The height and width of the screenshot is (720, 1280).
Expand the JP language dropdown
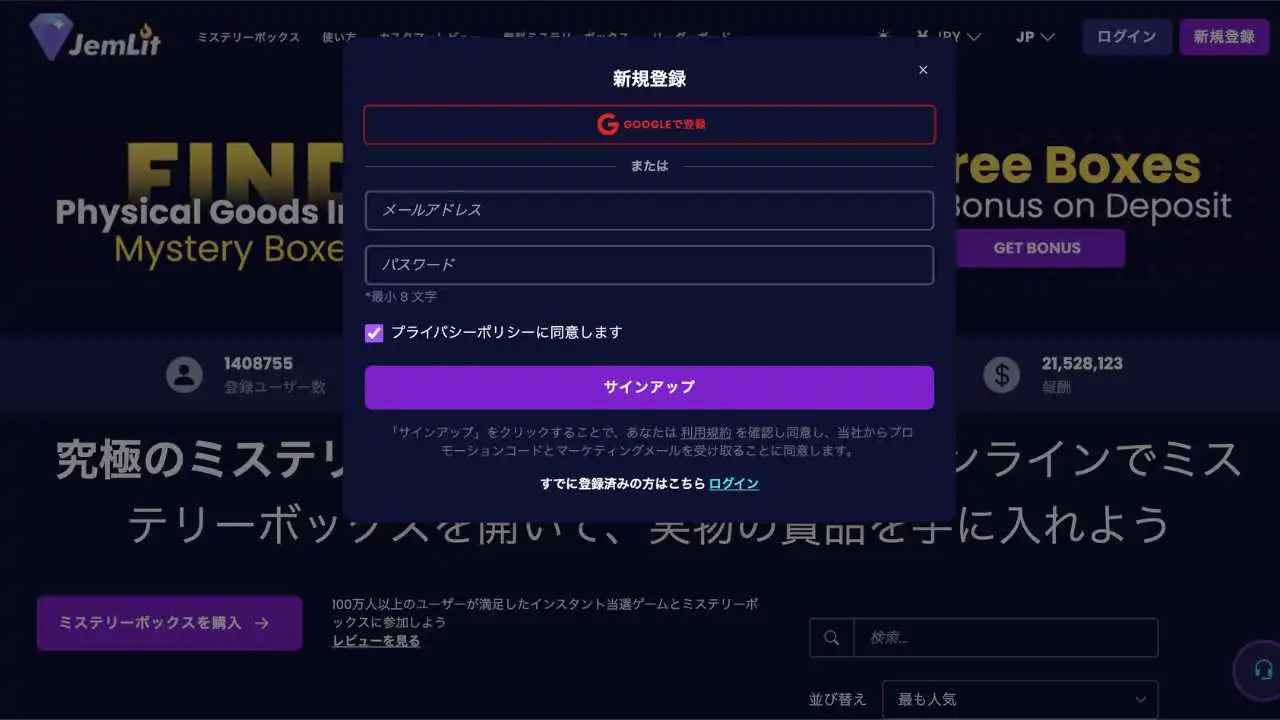tap(1035, 37)
